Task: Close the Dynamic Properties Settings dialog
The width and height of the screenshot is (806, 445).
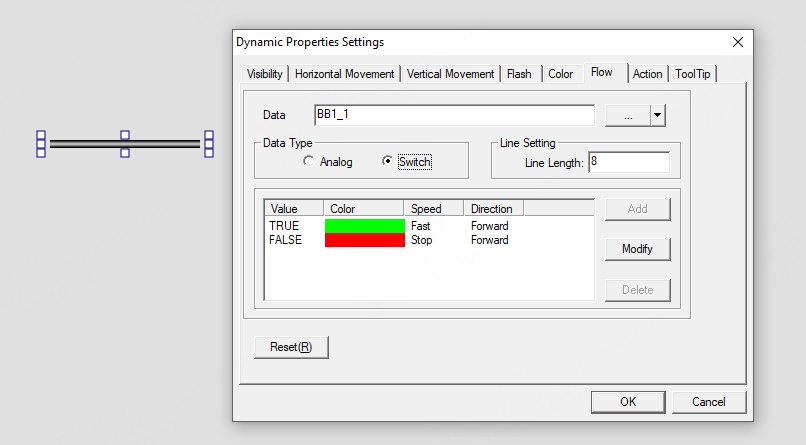Action: click(738, 42)
